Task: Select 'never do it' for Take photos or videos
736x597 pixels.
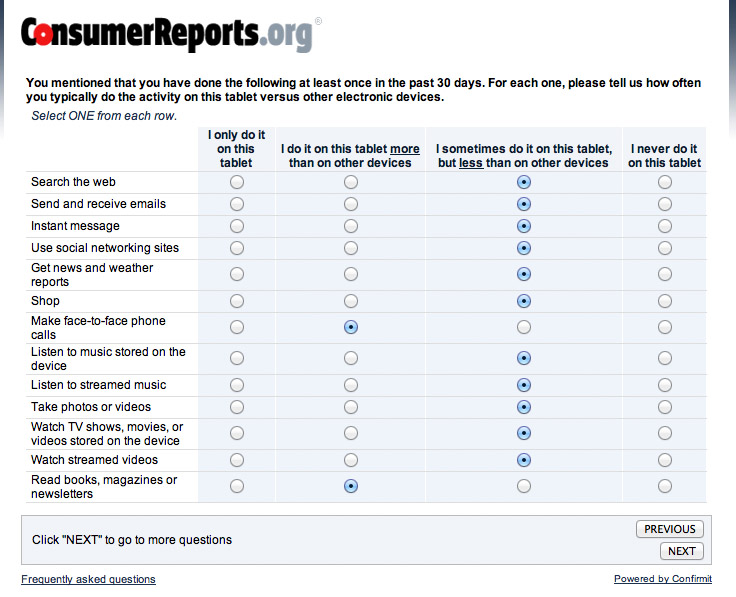Action: (665, 407)
